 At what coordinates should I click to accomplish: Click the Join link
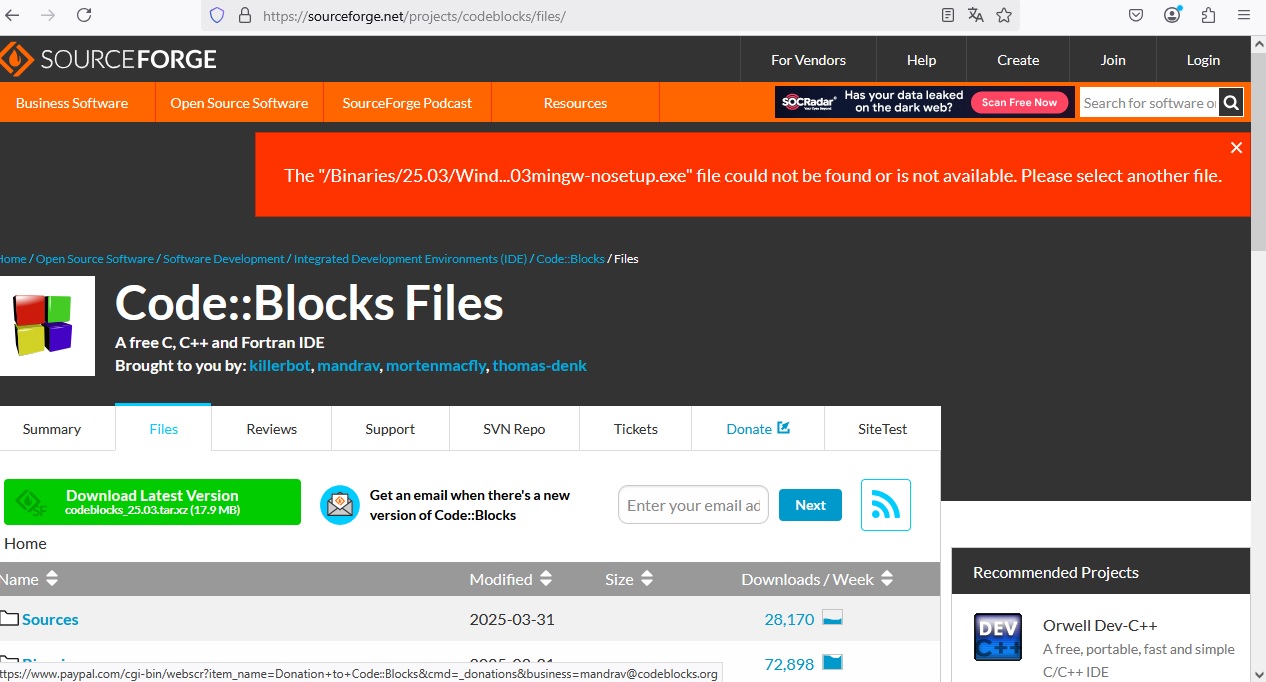[1113, 60]
